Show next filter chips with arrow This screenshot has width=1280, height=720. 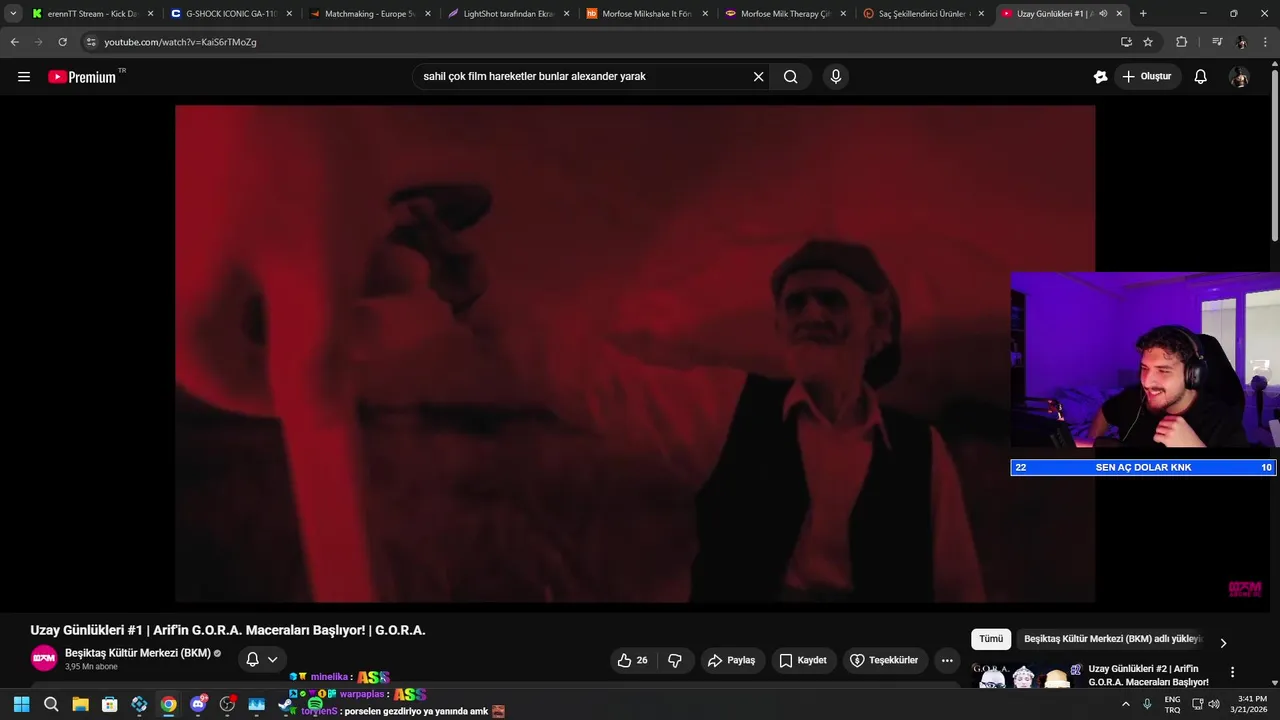(x=1222, y=643)
